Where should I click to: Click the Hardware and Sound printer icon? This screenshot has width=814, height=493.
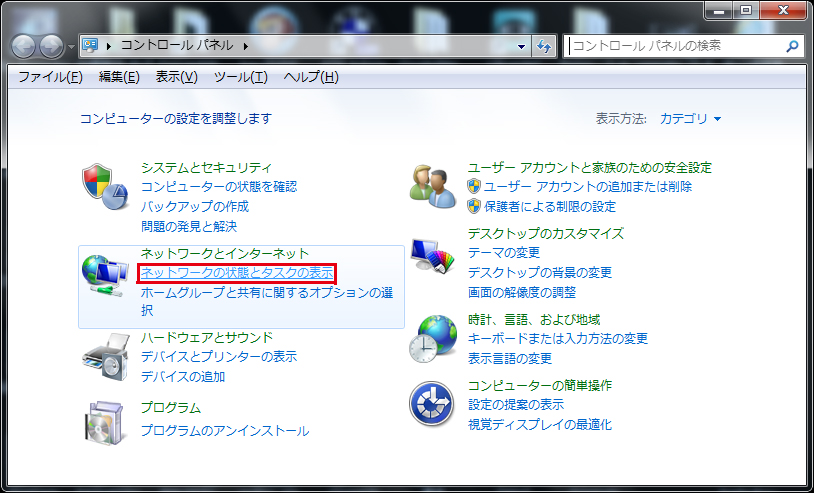coord(106,358)
